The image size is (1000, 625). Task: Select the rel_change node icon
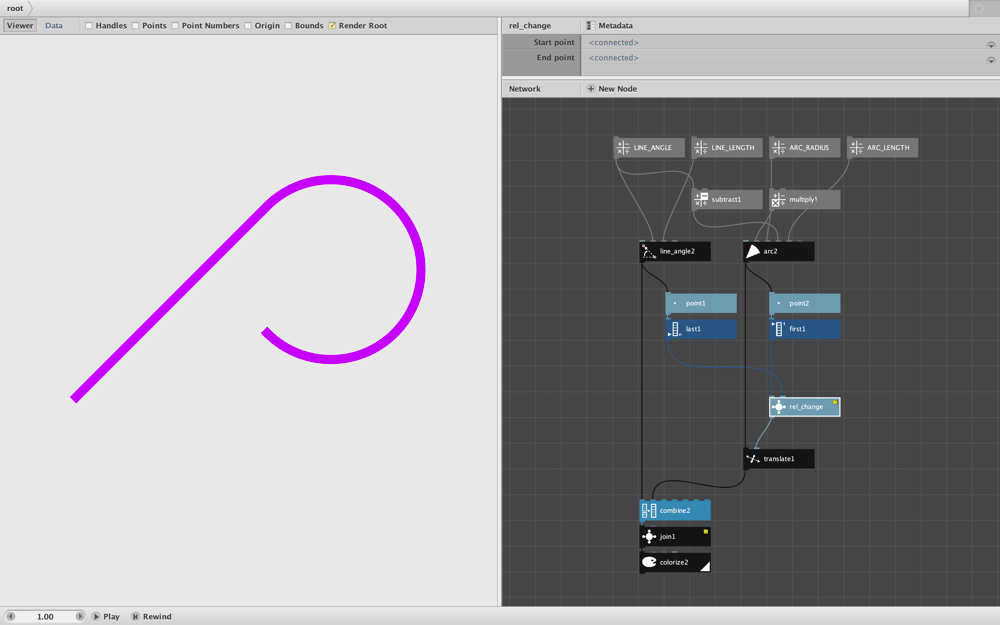click(779, 407)
